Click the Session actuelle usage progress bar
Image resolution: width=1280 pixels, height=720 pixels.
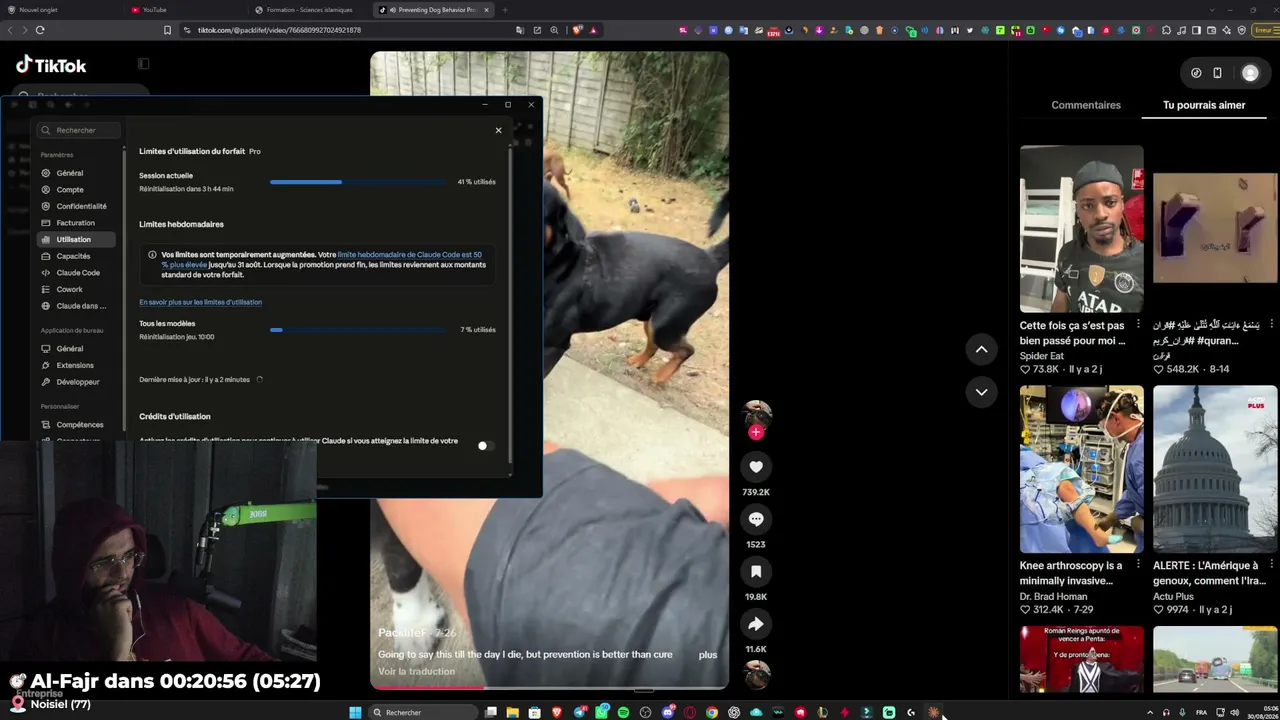click(x=358, y=182)
